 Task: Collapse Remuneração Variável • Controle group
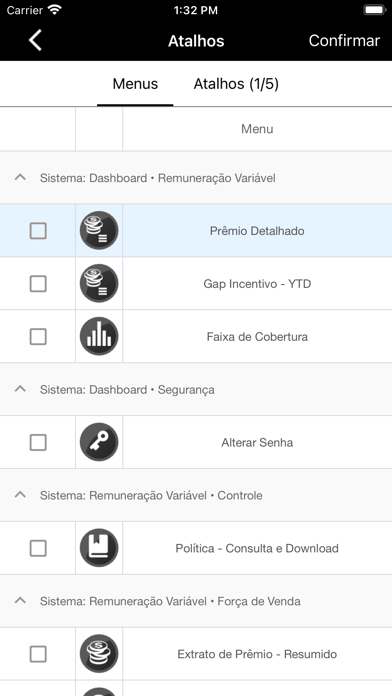(20, 494)
